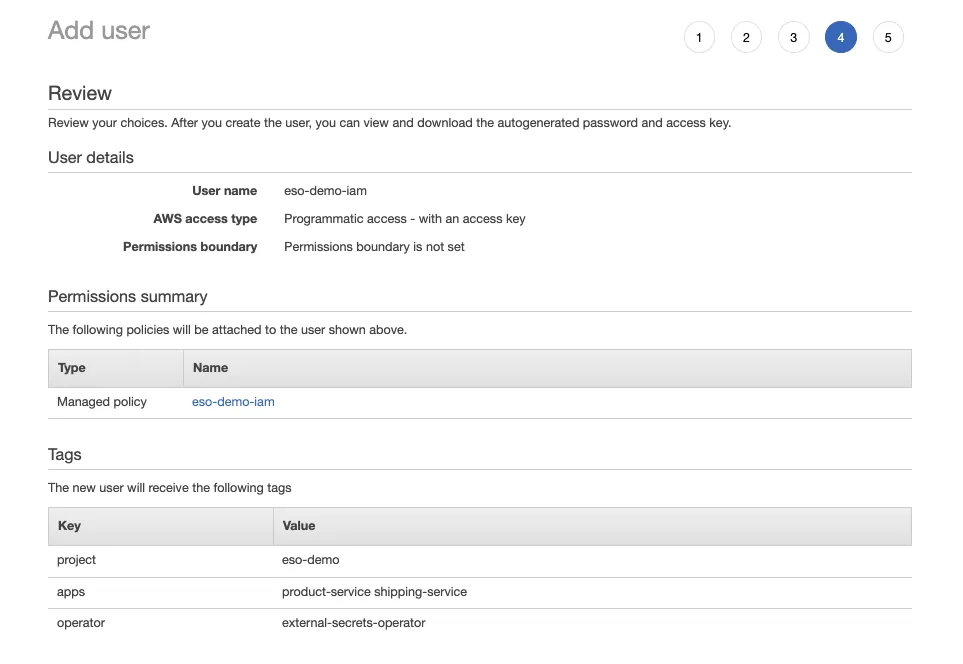The width and height of the screenshot is (963, 664).
Task: Click the eso-demo-iam user name value
Action: (325, 190)
